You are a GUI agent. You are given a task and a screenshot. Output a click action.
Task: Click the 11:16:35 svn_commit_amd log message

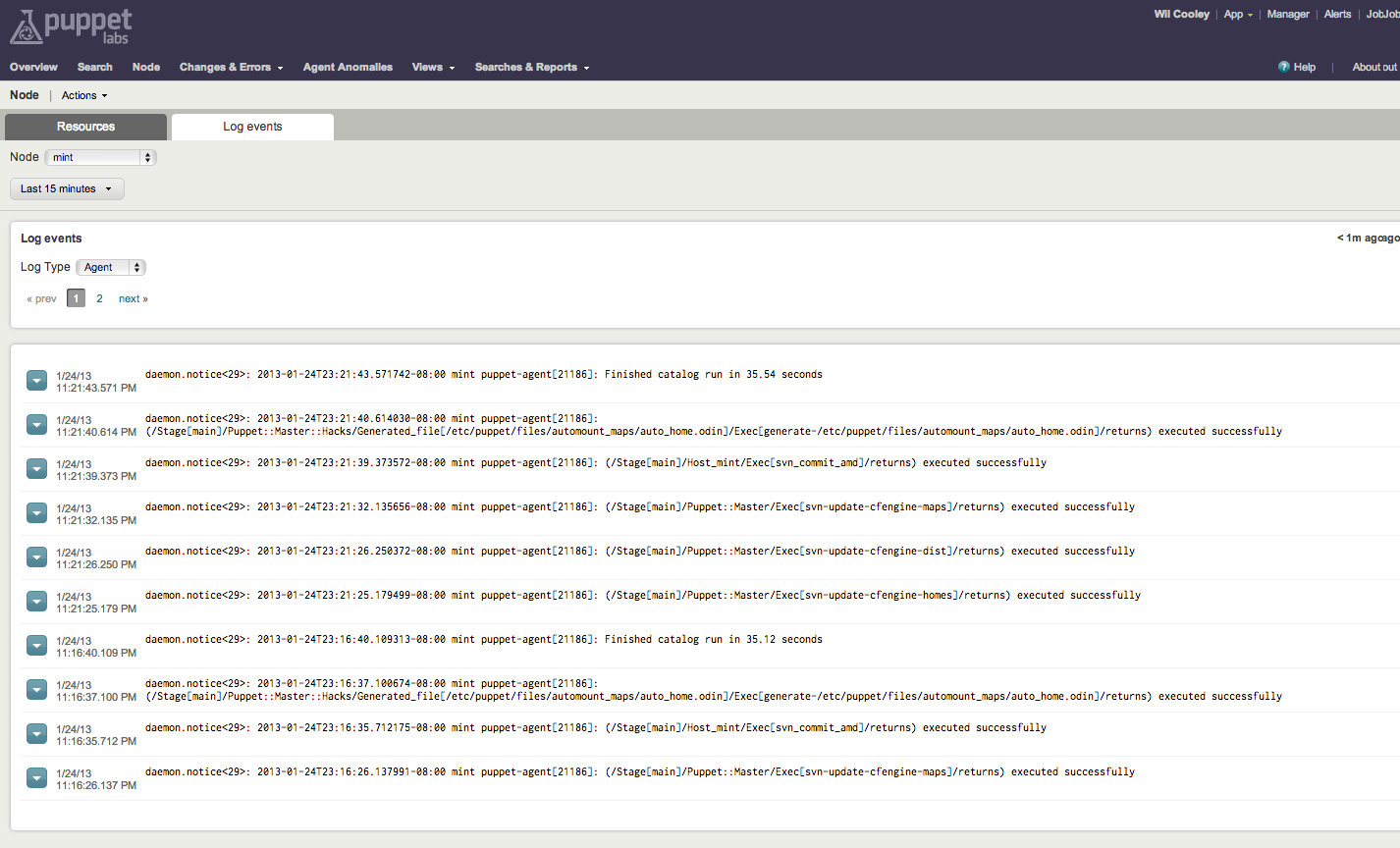point(596,727)
